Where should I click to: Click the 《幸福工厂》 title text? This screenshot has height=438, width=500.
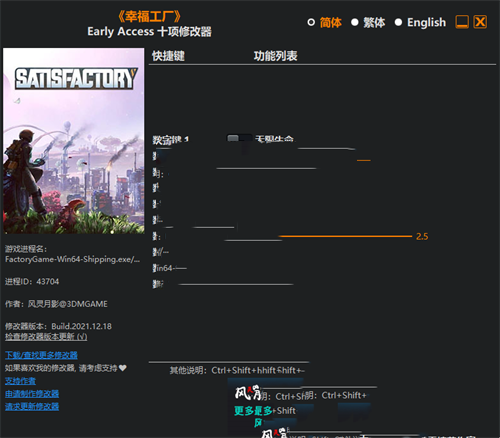coord(149,17)
